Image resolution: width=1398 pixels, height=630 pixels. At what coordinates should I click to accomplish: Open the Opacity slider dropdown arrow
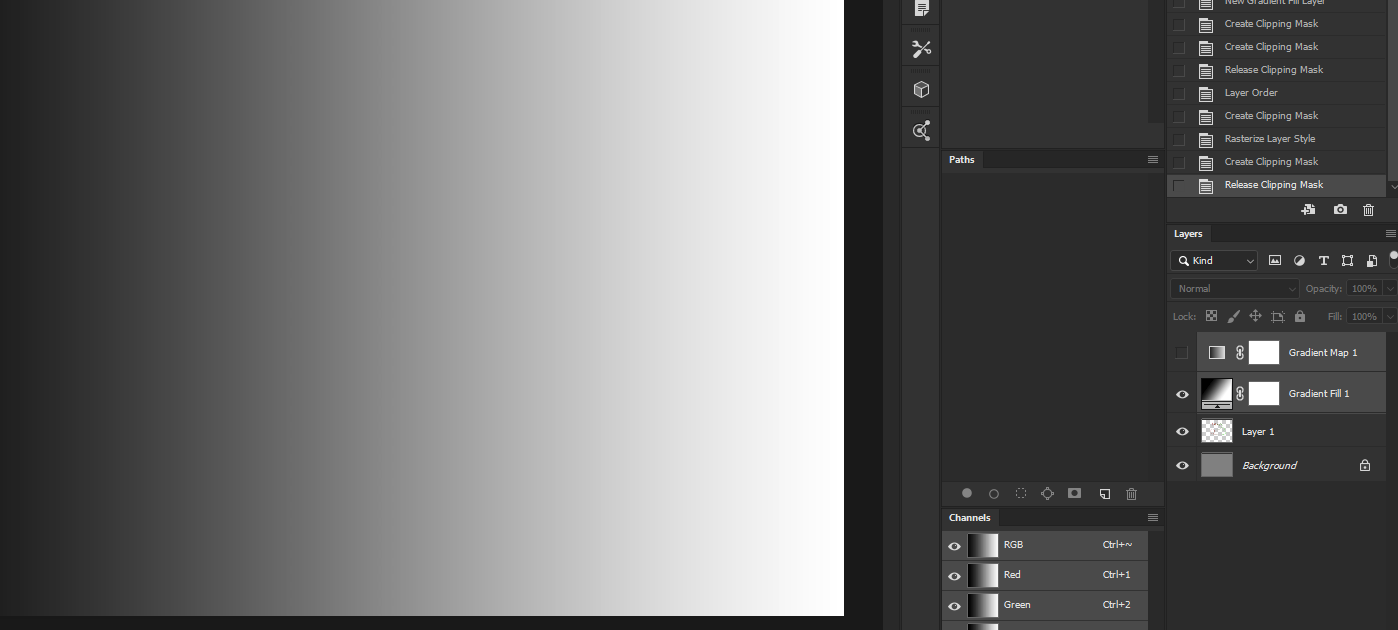point(1390,288)
